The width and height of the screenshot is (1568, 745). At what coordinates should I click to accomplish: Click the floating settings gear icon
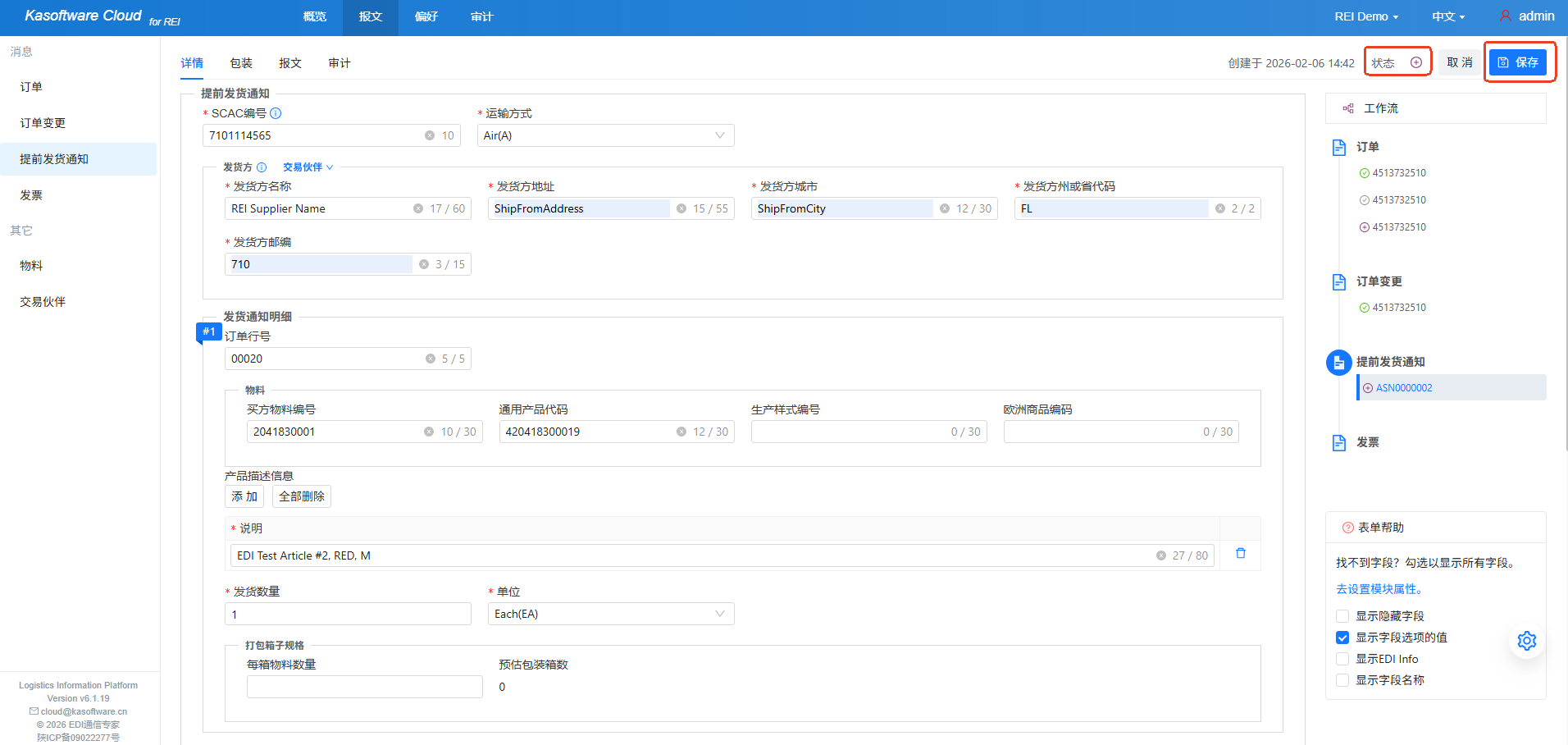(x=1526, y=641)
